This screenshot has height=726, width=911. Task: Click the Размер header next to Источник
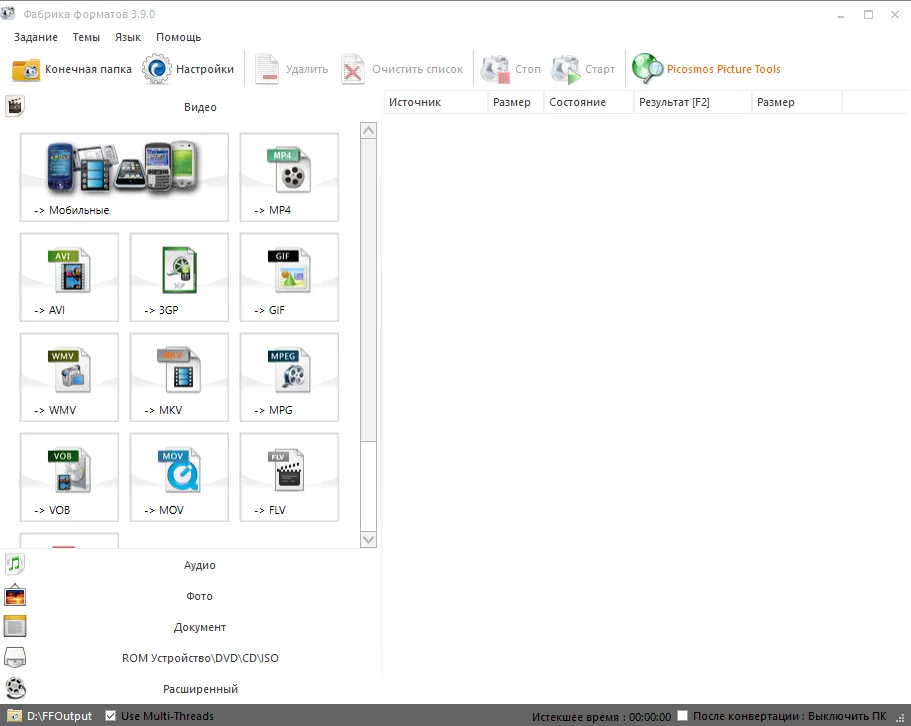point(516,102)
